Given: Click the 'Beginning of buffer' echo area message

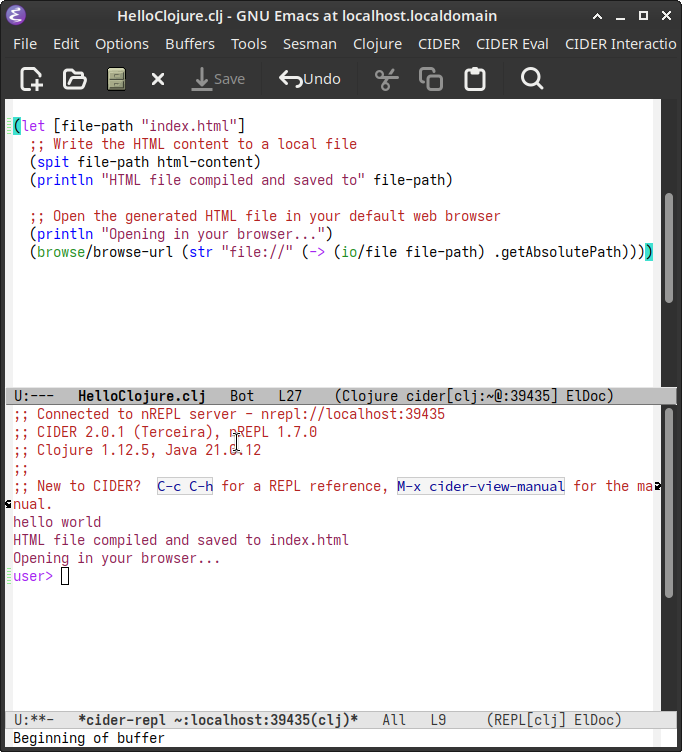Looking at the screenshot, I should 89,738.
